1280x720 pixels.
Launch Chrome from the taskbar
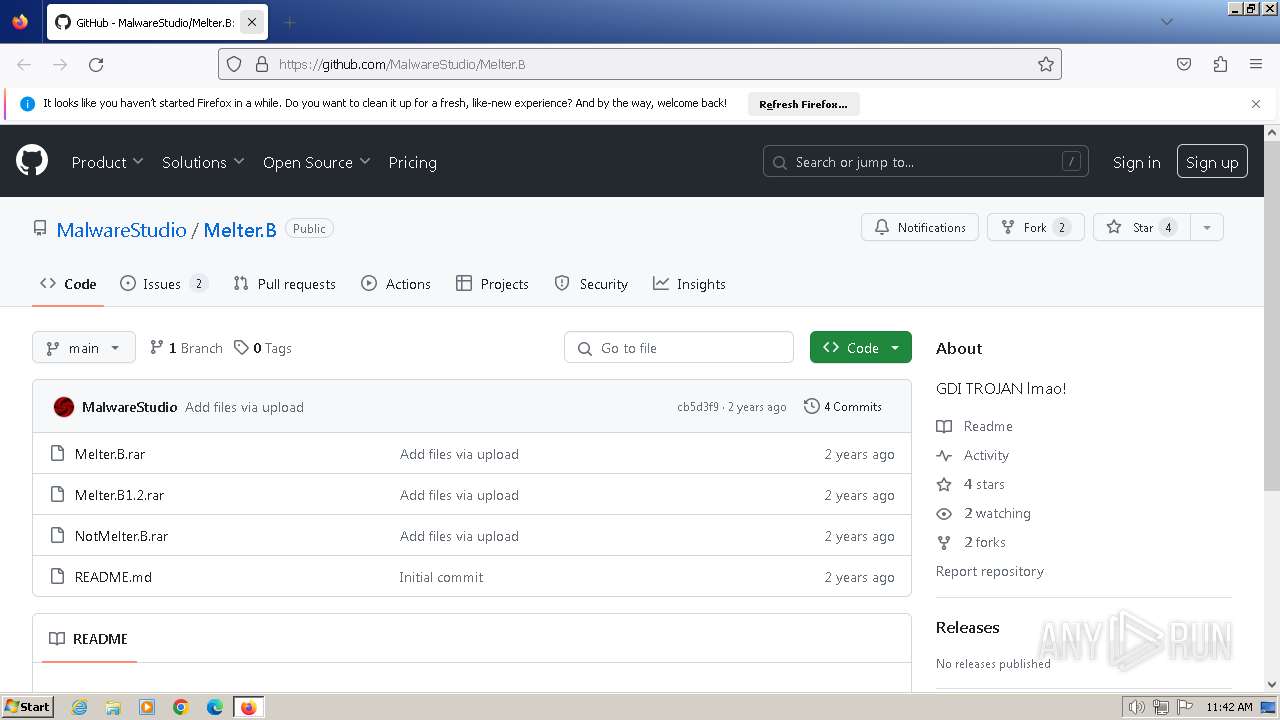tap(181, 707)
